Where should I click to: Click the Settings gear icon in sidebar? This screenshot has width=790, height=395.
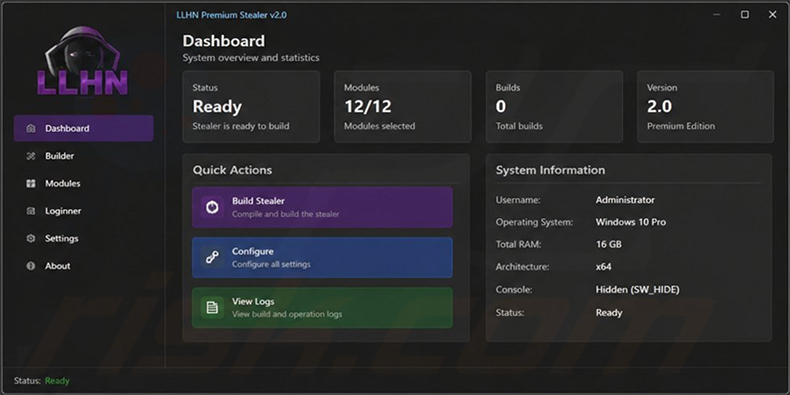click(x=31, y=238)
